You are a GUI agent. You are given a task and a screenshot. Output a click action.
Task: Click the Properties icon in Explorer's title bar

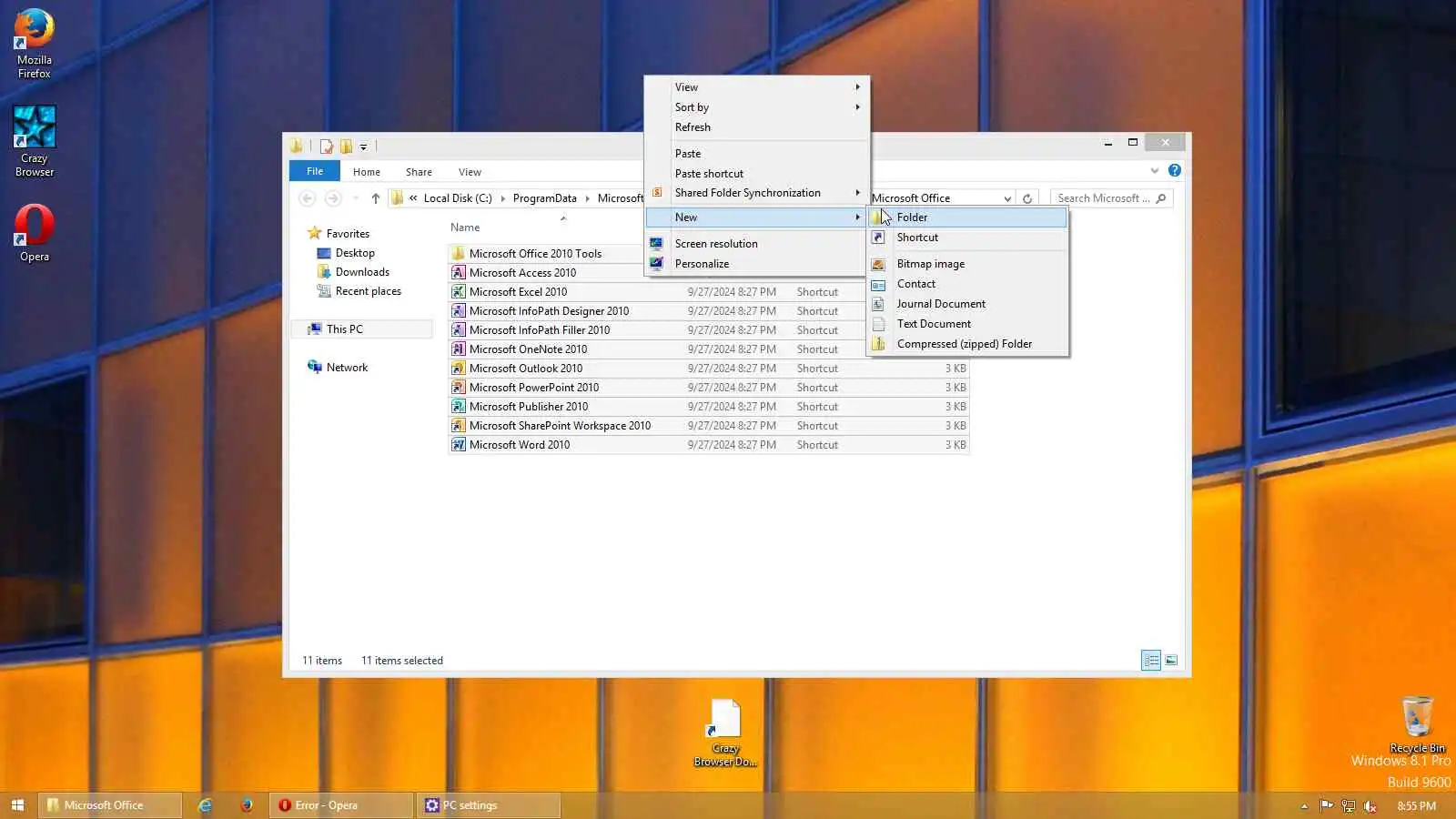[x=326, y=146]
